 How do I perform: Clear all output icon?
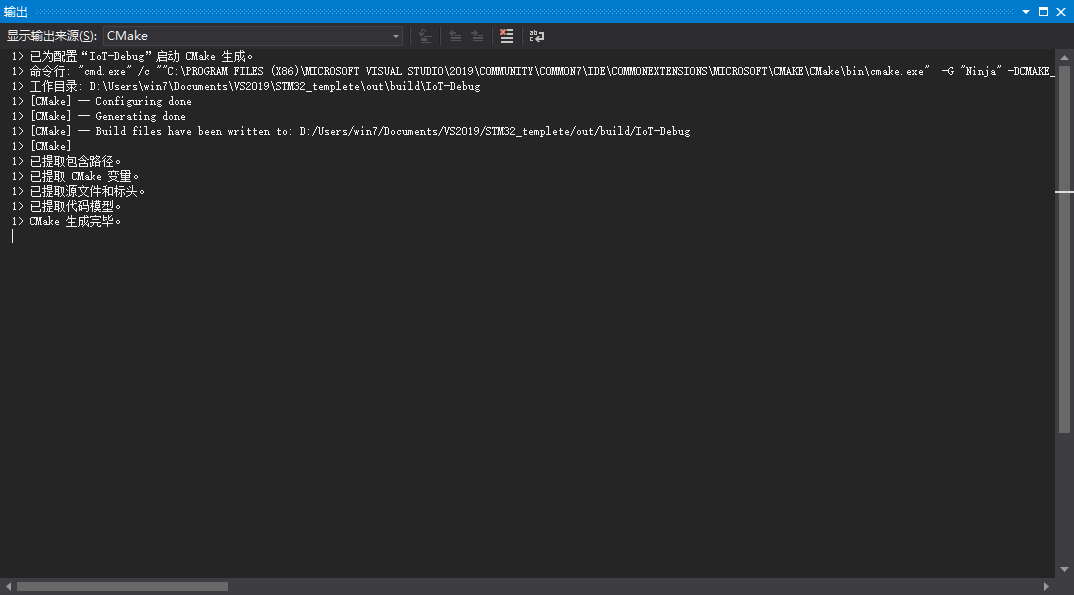[x=507, y=36]
